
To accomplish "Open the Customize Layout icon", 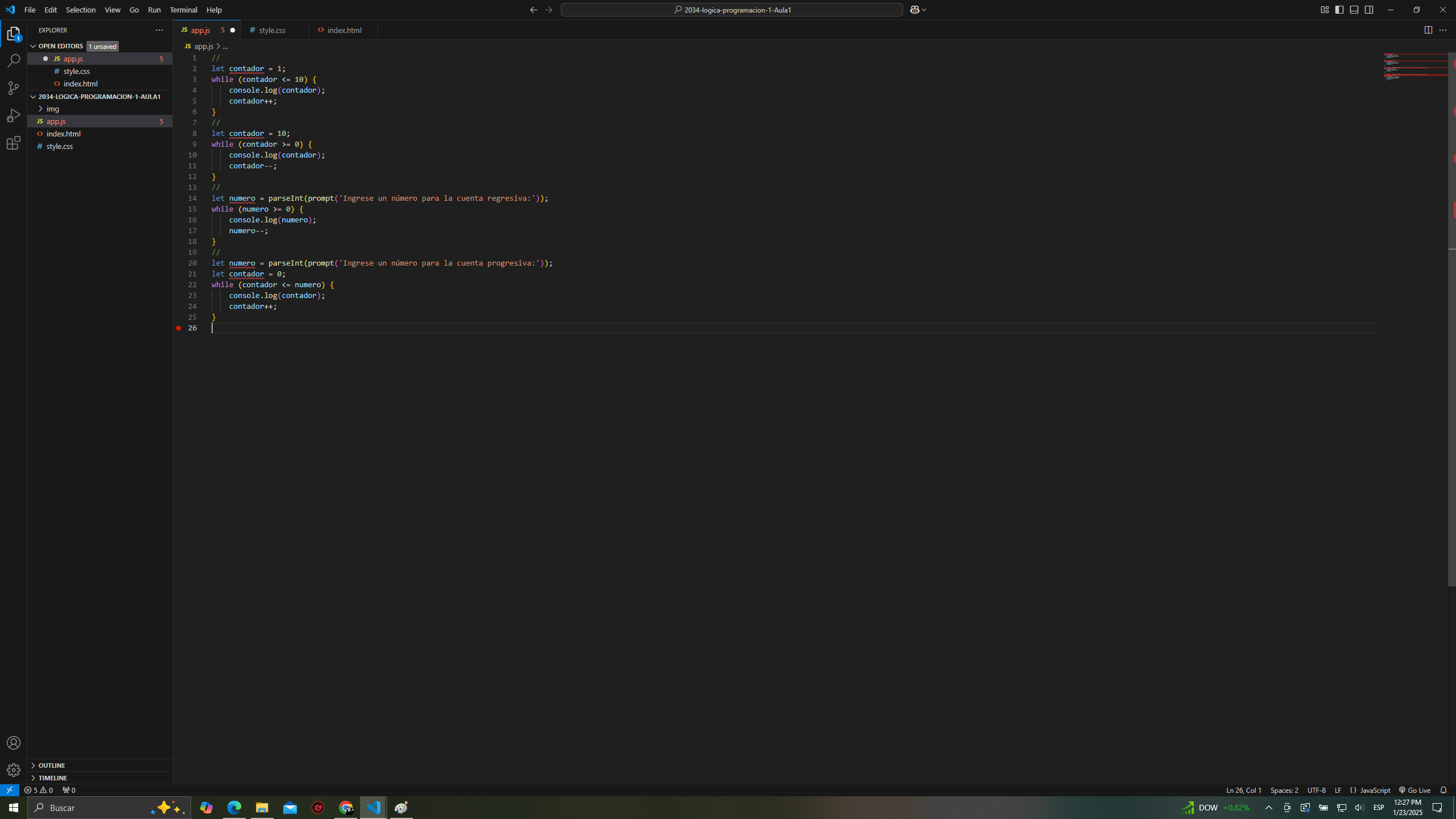I will (x=1325, y=10).
